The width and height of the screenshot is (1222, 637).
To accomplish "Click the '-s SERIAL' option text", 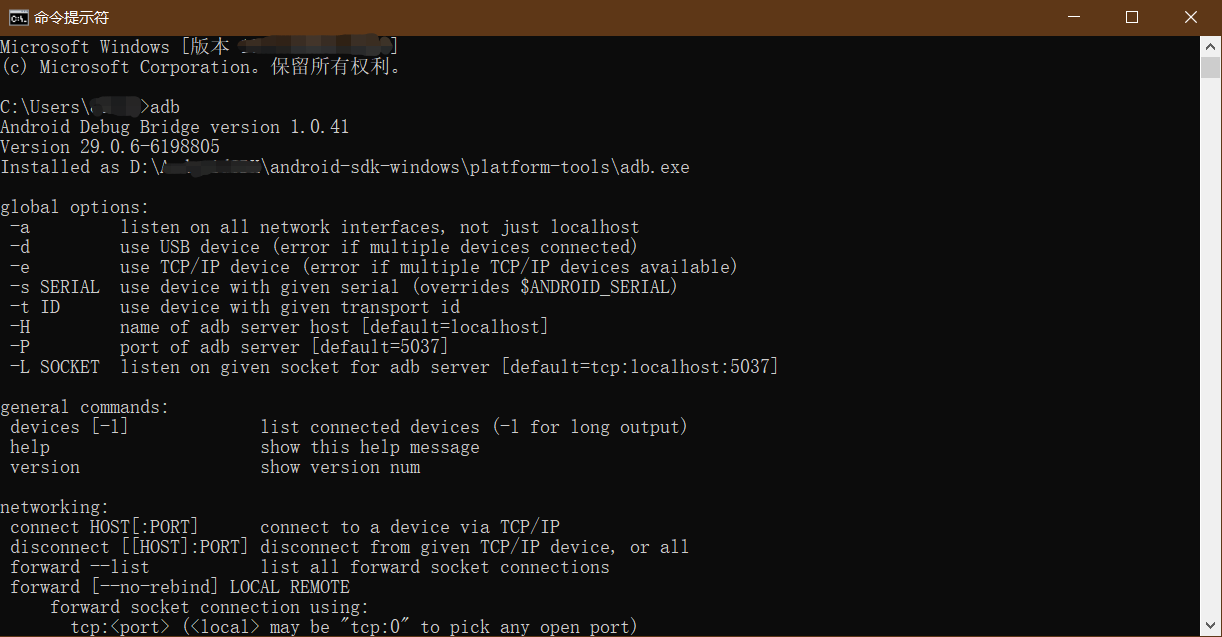I will pos(55,287).
